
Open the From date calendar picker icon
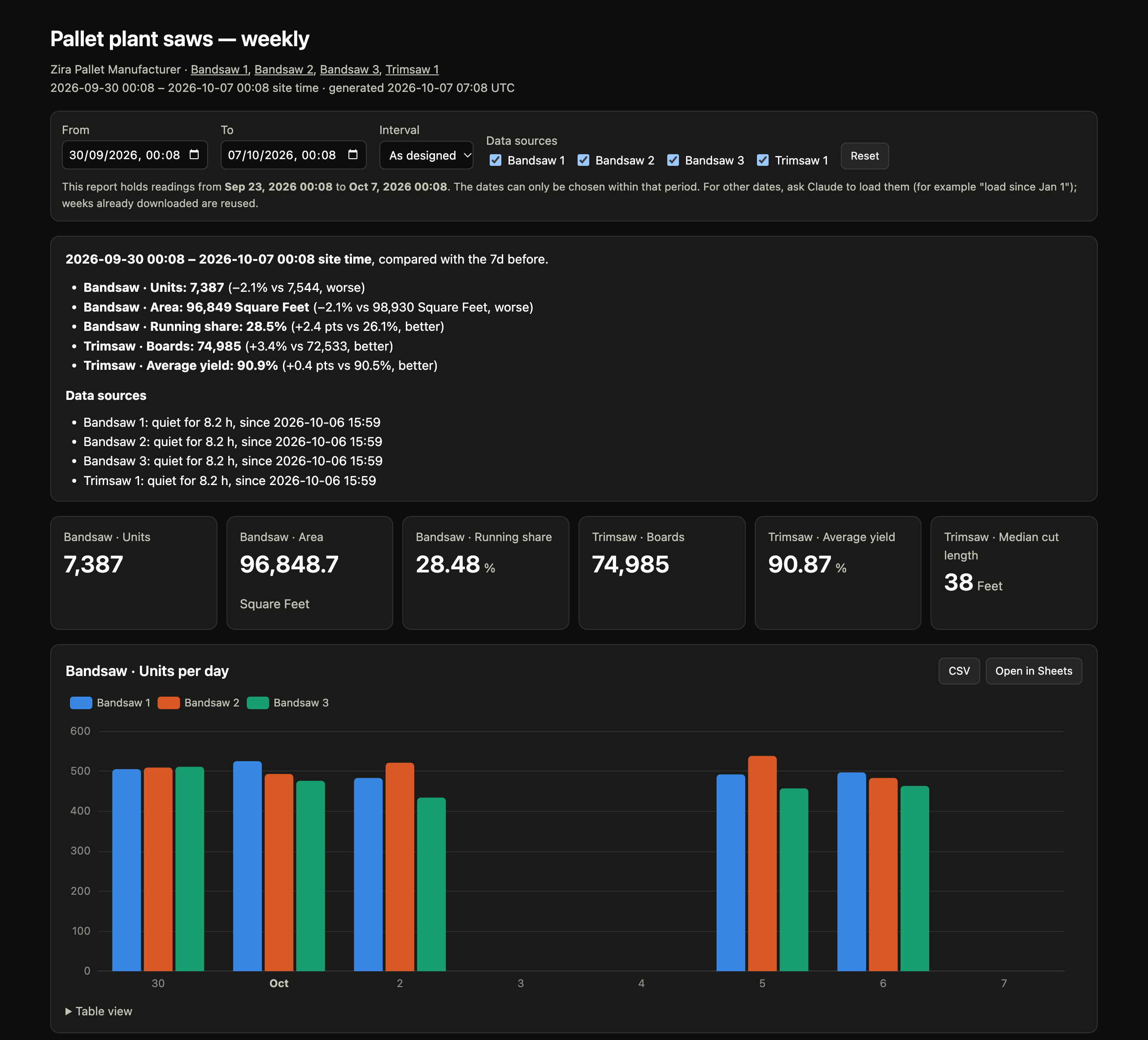click(194, 155)
